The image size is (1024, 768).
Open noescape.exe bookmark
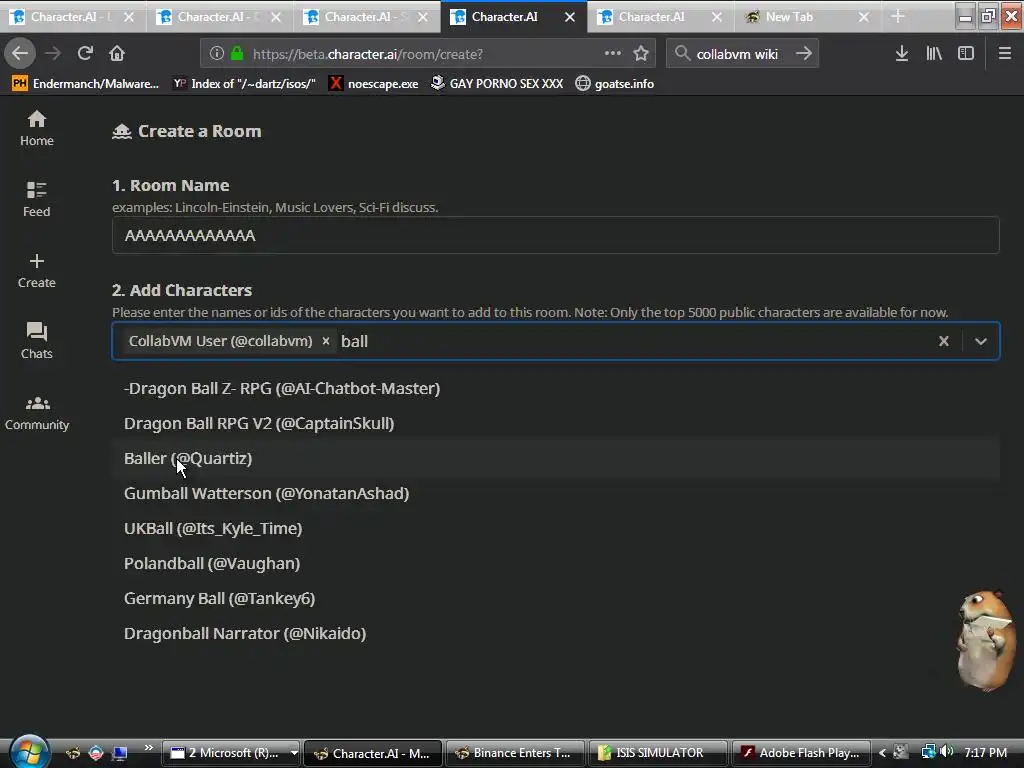tap(374, 84)
